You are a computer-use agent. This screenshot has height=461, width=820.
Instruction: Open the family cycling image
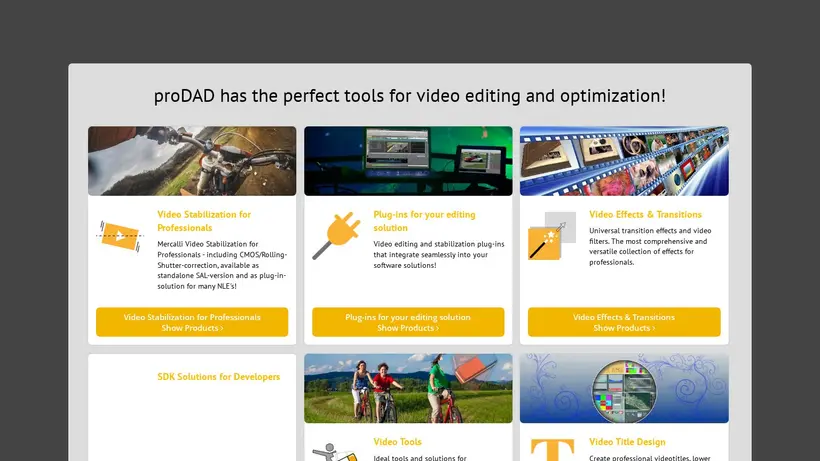pos(408,388)
